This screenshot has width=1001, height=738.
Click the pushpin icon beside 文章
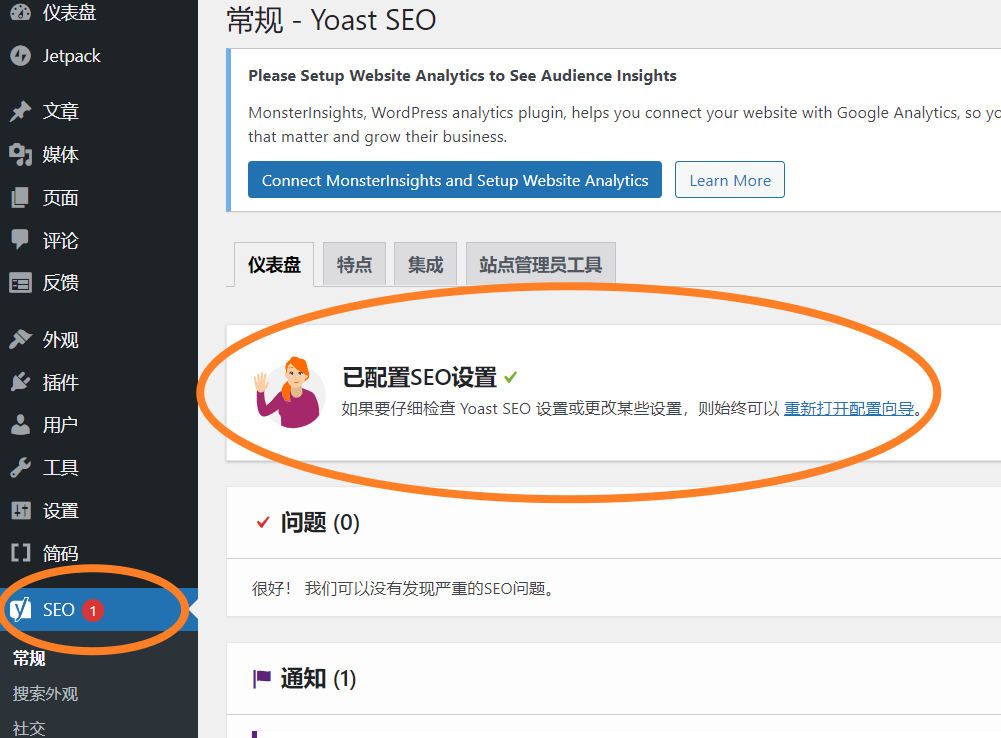20,111
